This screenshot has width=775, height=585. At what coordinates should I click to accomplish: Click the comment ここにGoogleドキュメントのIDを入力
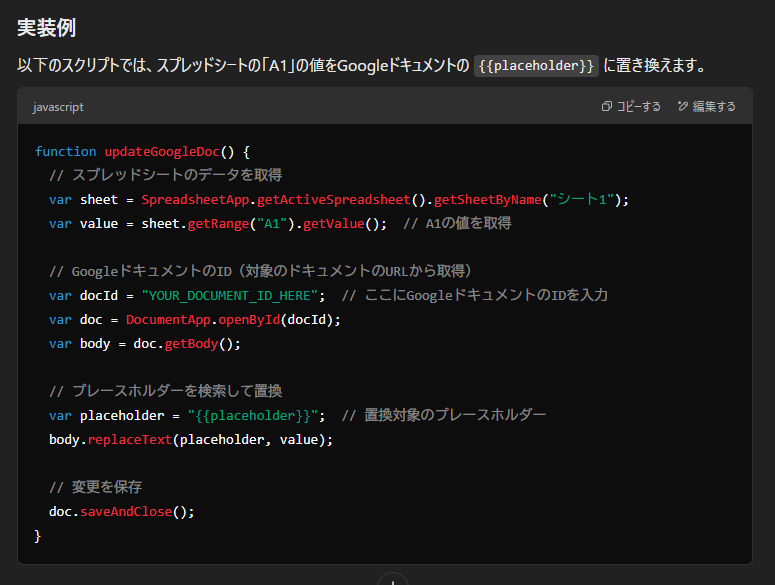[475, 295]
